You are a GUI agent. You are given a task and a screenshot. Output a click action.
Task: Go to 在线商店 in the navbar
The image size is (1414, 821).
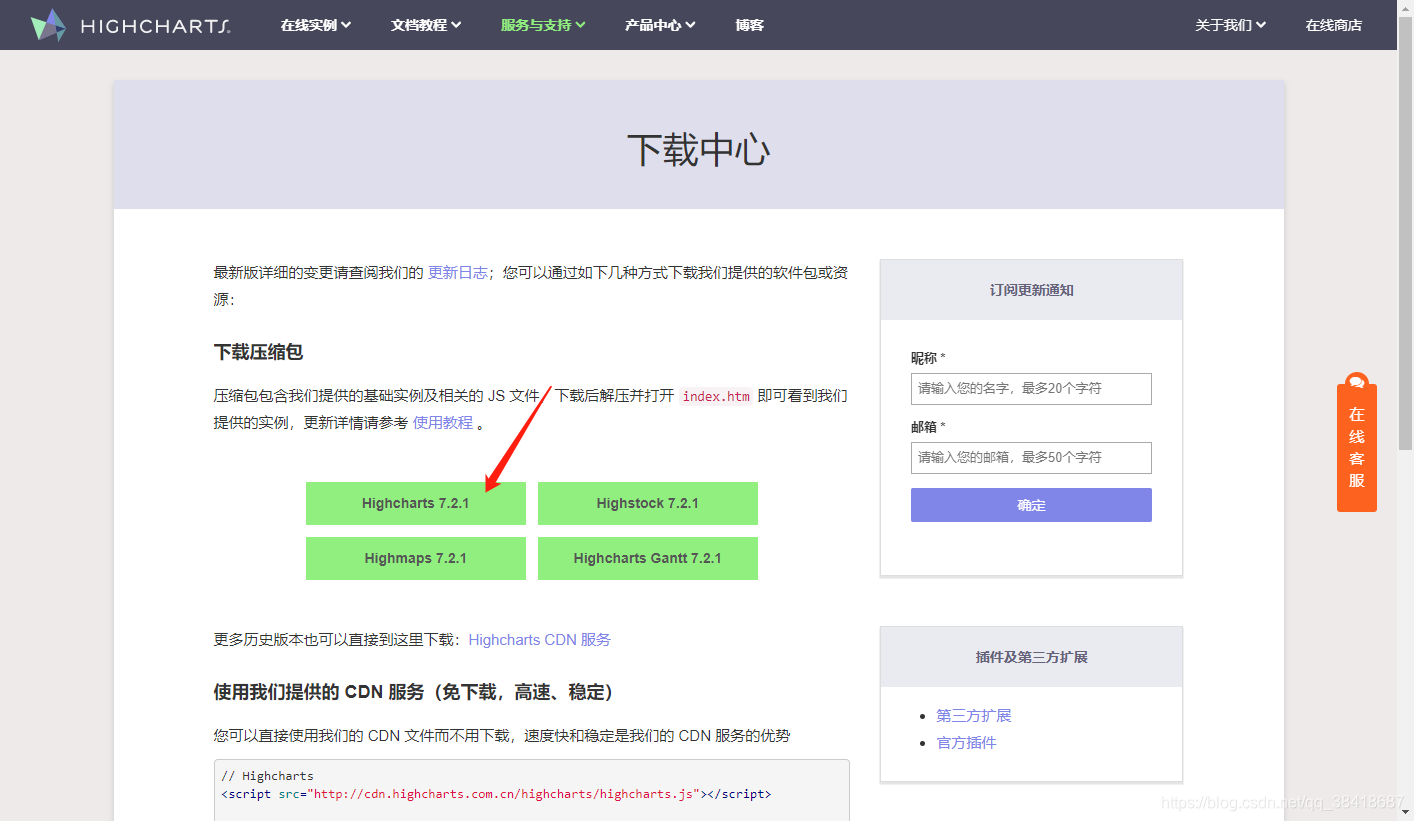(x=1333, y=25)
